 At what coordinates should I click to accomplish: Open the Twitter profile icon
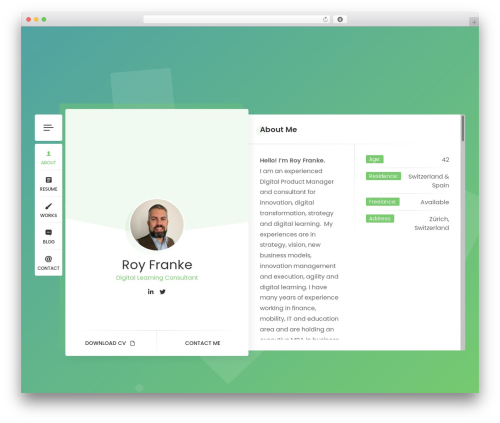tap(163, 292)
